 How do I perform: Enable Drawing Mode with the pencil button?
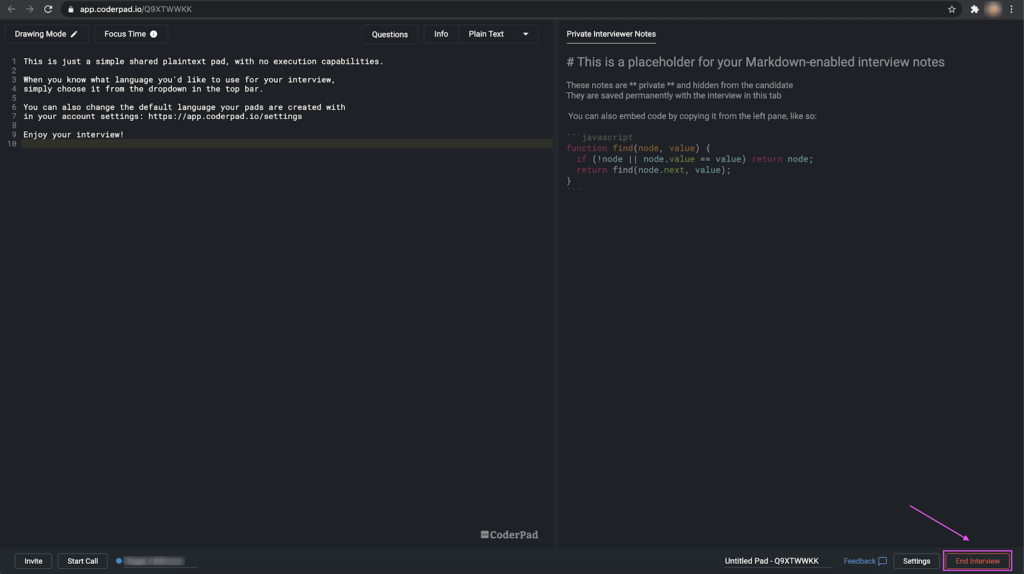point(46,34)
